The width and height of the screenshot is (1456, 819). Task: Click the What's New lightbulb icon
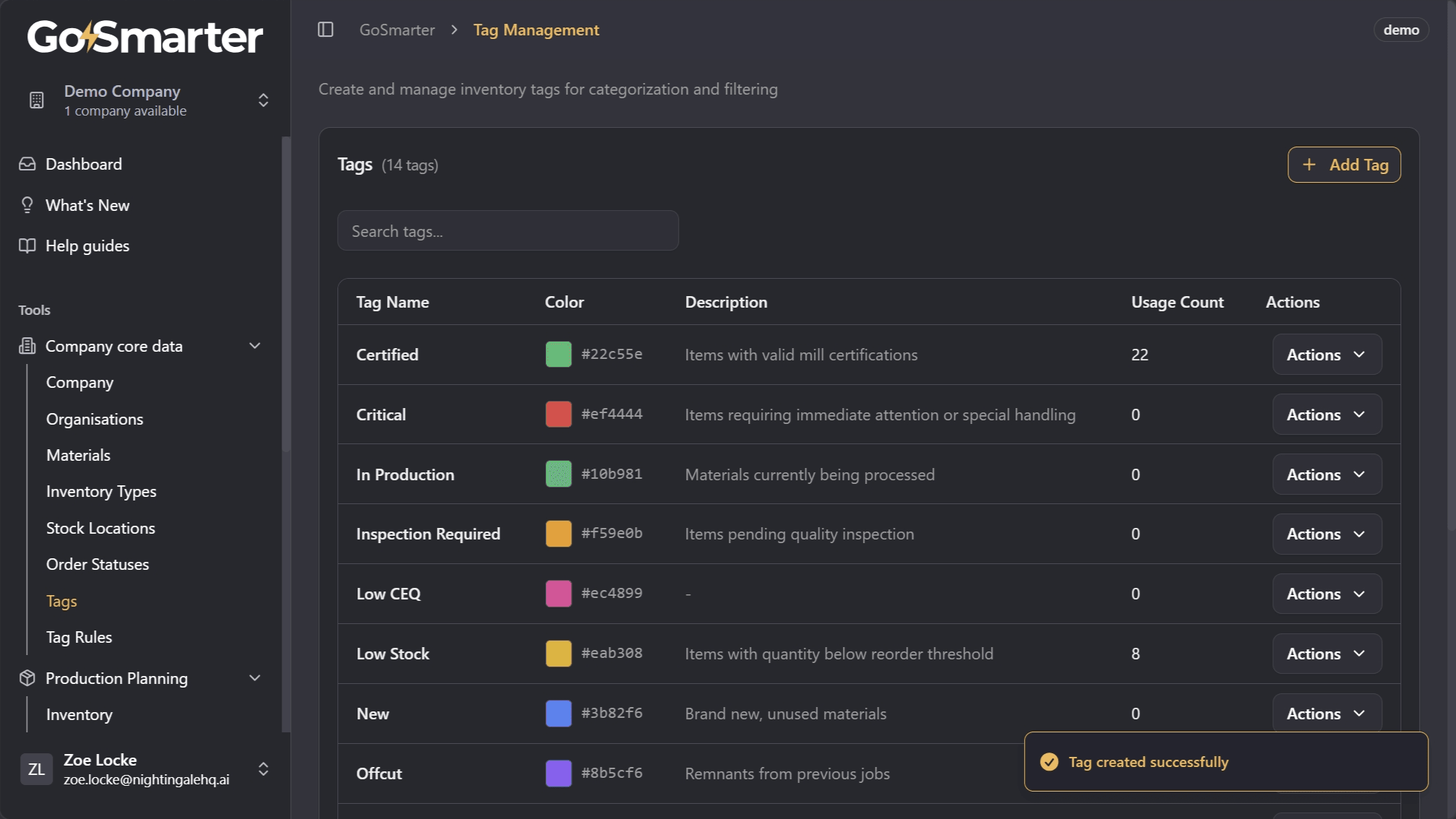27,205
